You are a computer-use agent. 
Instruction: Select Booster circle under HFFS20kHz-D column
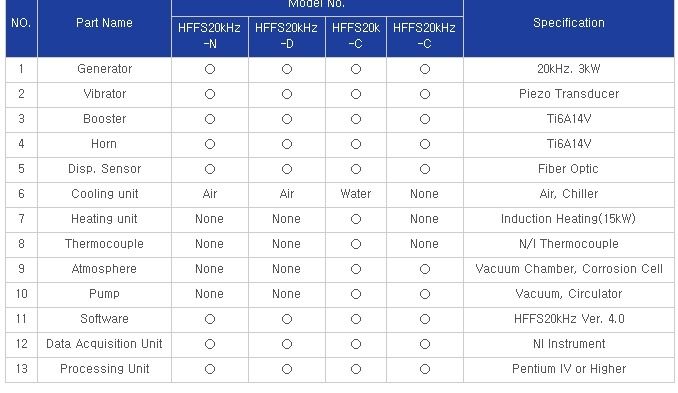click(287, 119)
